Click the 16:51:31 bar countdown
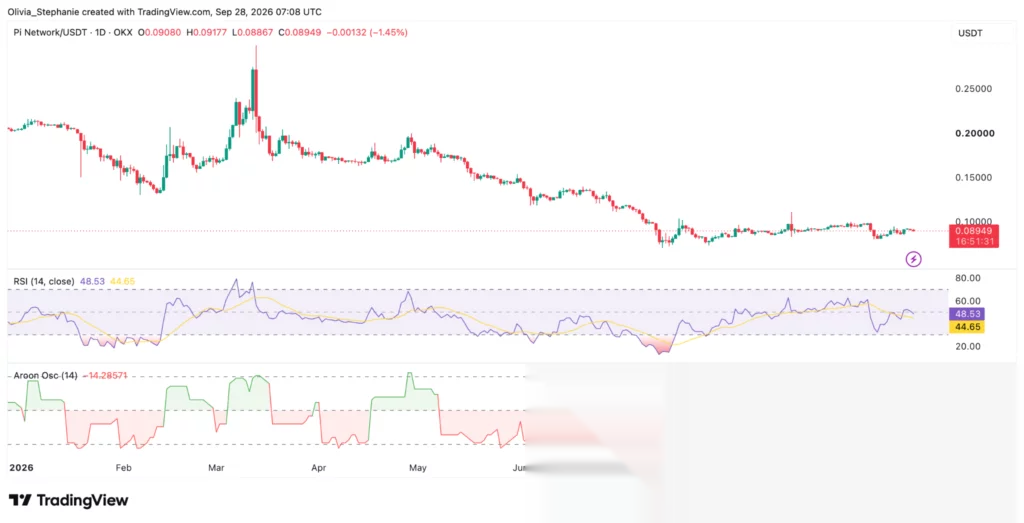This screenshot has height=523, width=1024. (x=974, y=242)
